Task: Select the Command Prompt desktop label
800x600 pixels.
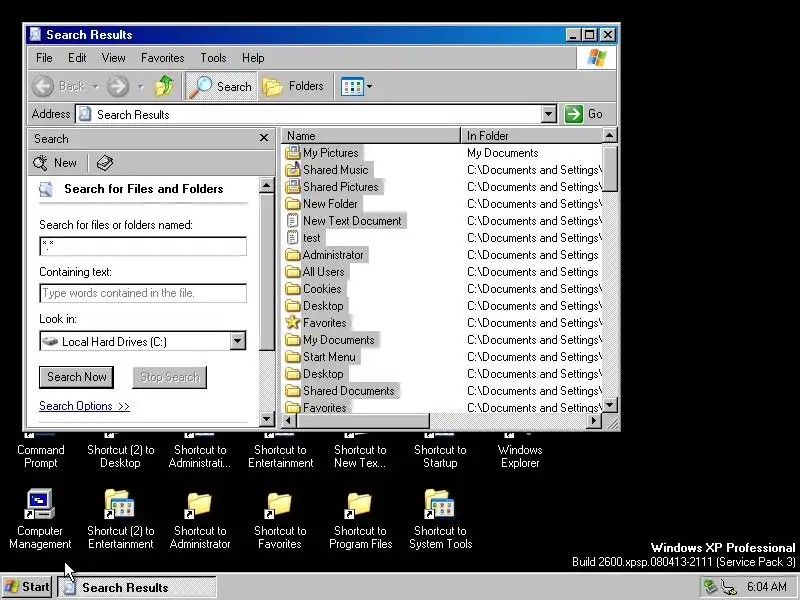Action: coord(40,456)
